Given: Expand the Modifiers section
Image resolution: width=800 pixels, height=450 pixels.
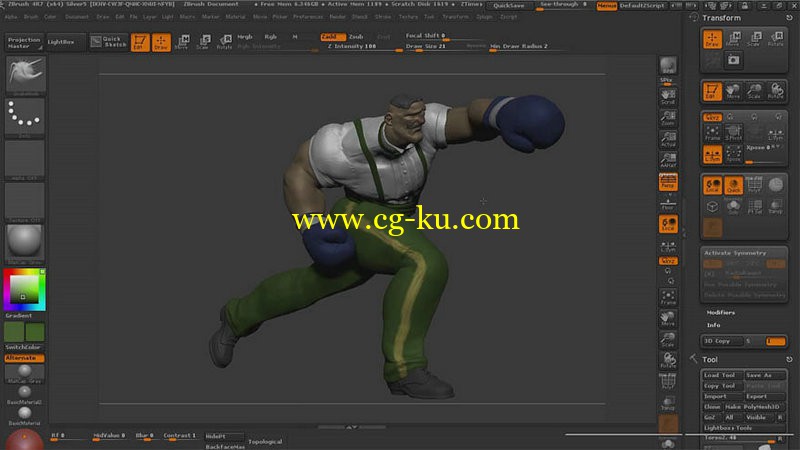Looking at the screenshot, I should tap(720, 312).
